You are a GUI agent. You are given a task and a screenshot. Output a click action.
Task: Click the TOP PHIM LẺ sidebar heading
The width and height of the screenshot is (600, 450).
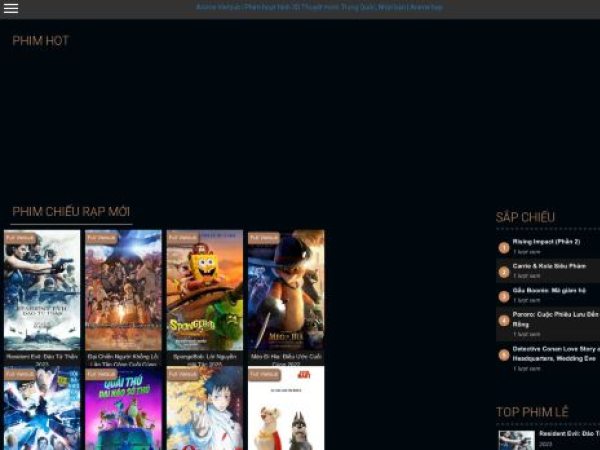532,412
